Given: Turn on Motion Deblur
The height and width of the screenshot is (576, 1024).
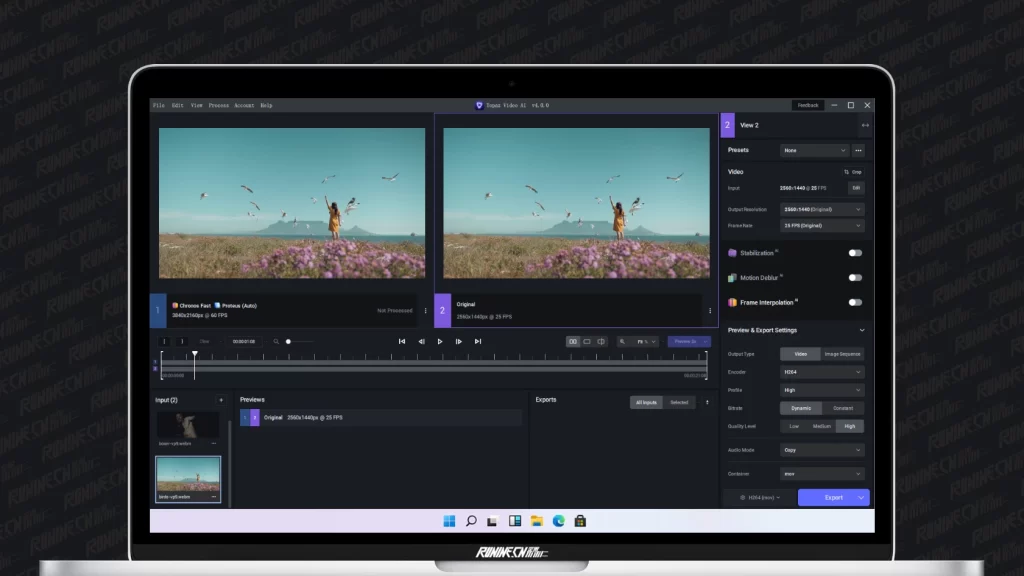Looking at the screenshot, I should [855, 278].
